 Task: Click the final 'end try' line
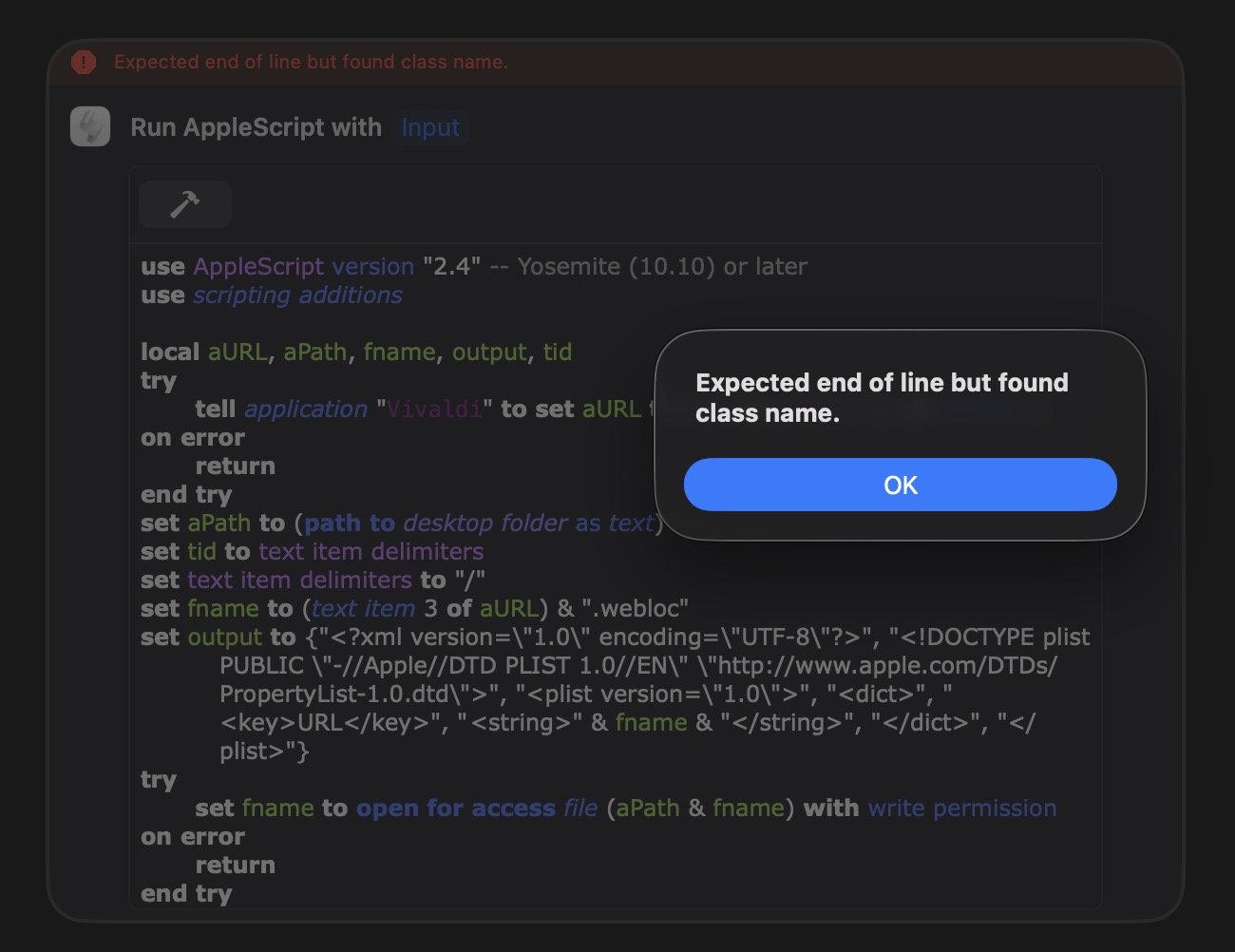coord(186,894)
